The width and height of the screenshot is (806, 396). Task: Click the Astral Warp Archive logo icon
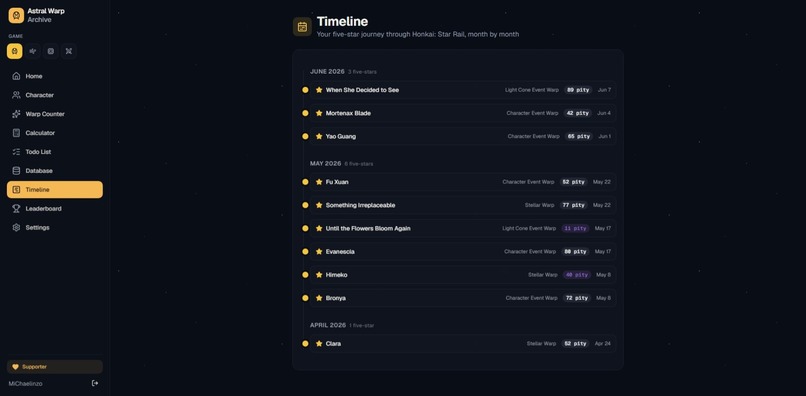[x=16, y=15]
